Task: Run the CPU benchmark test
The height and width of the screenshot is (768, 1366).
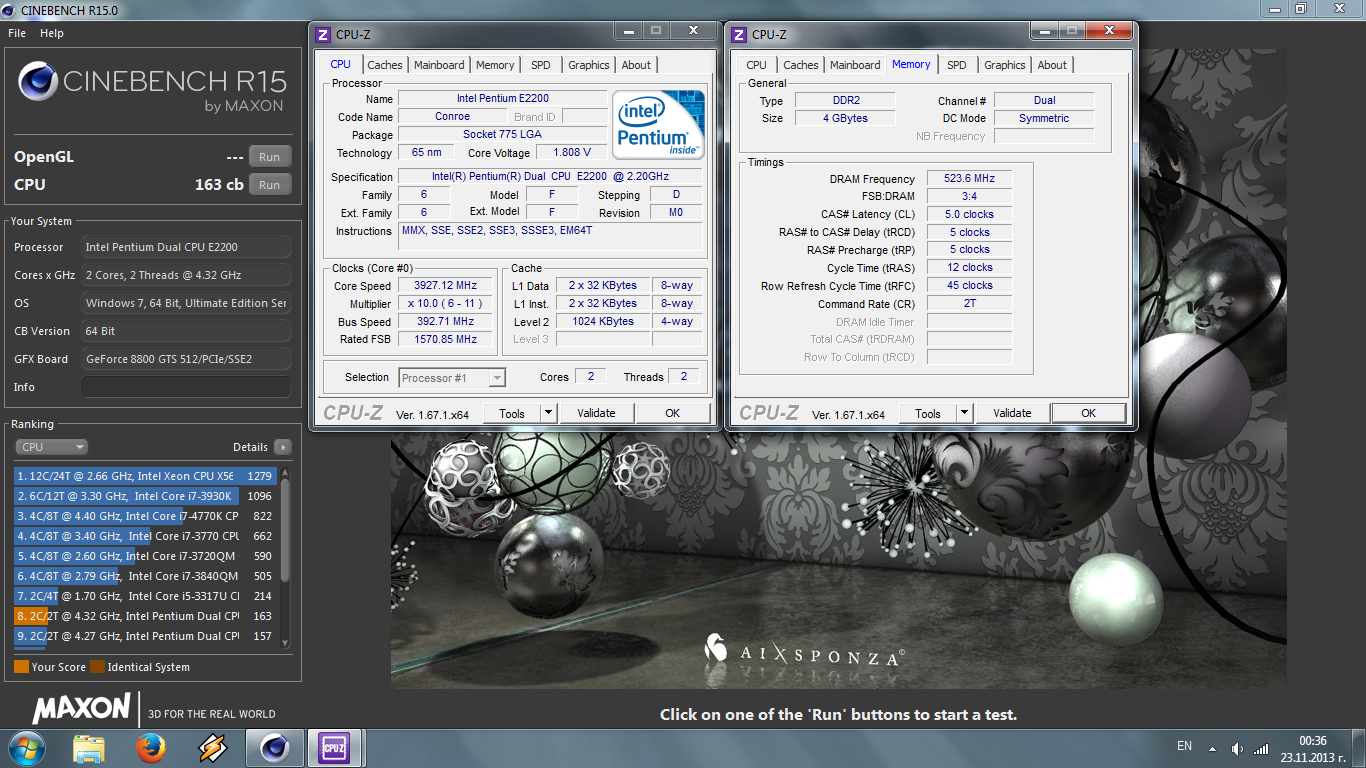Action: click(x=270, y=185)
